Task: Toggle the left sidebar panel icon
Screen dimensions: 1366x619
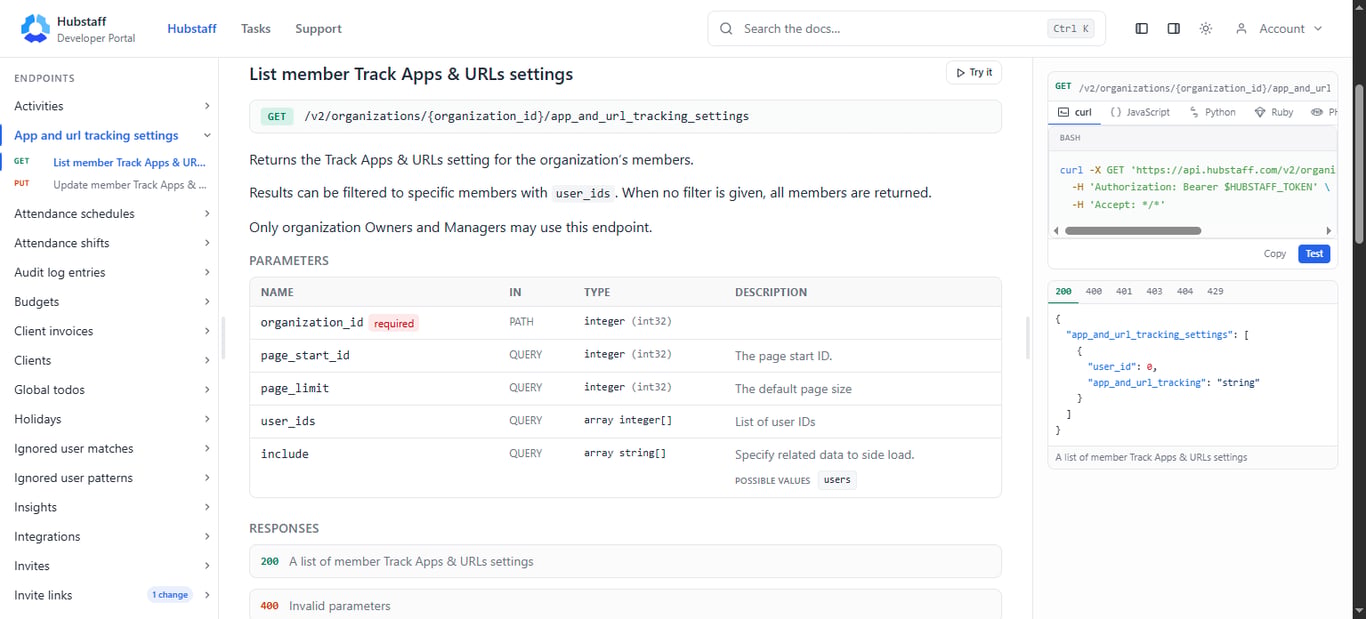Action: tap(1141, 29)
